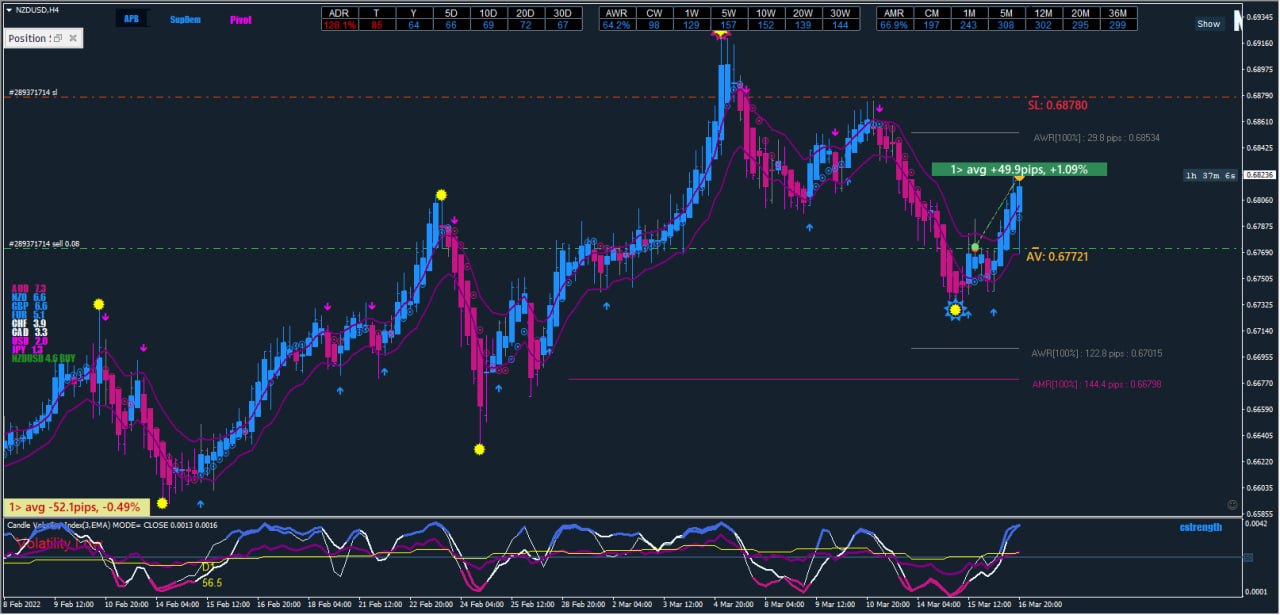Viewport: 1280px width, 615px height.
Task: Click the magenta marker at the Mar 4 high
Action: [720, 33]
